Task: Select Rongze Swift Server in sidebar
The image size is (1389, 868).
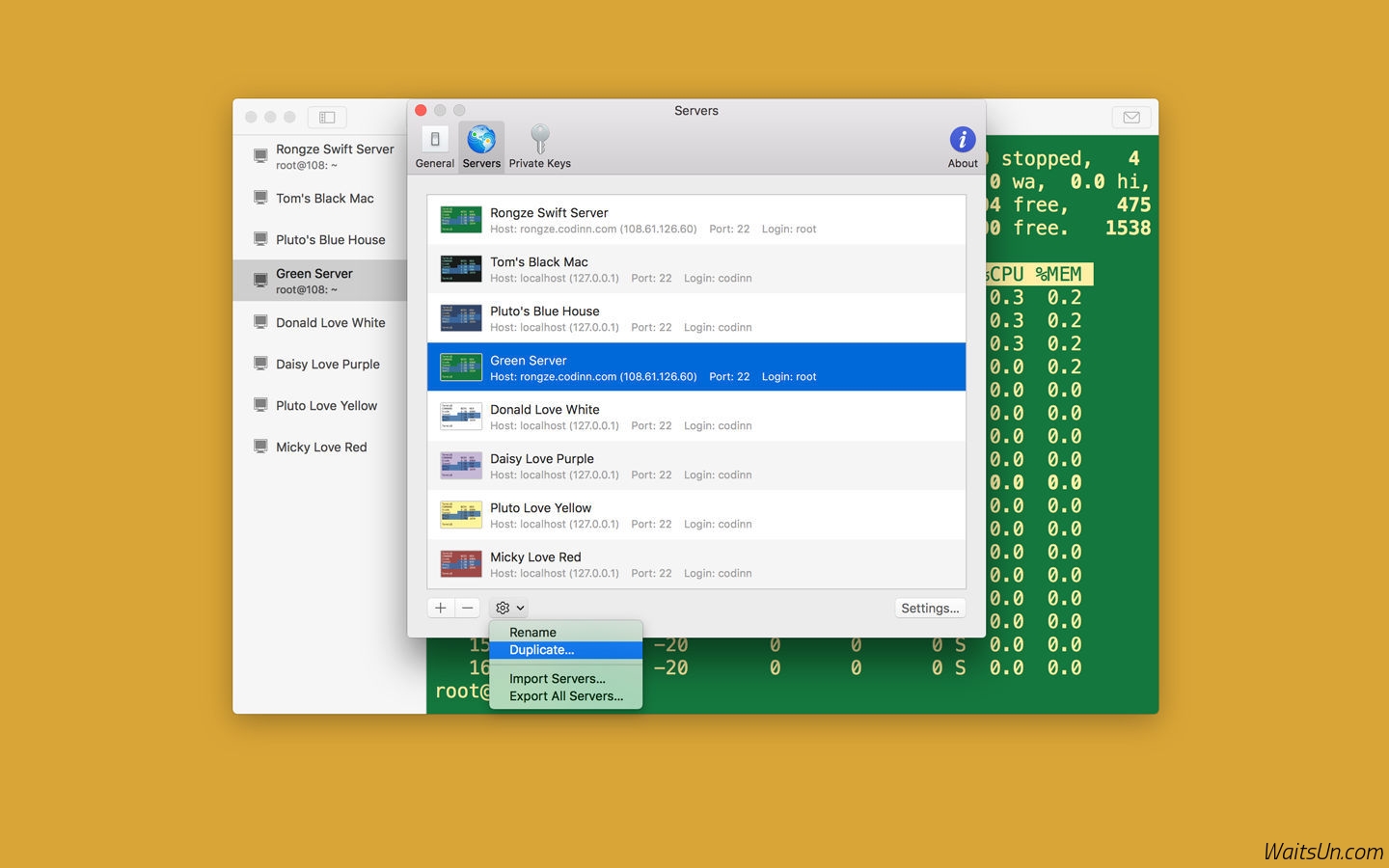Action: 334,149
